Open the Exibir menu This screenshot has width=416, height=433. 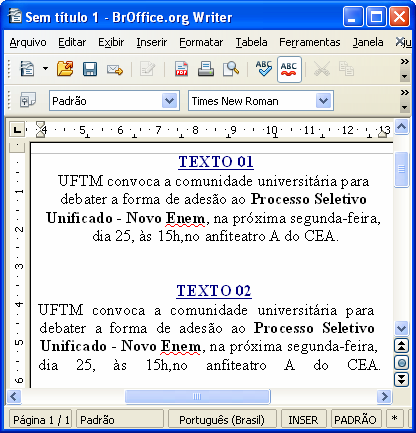point(111,42)
